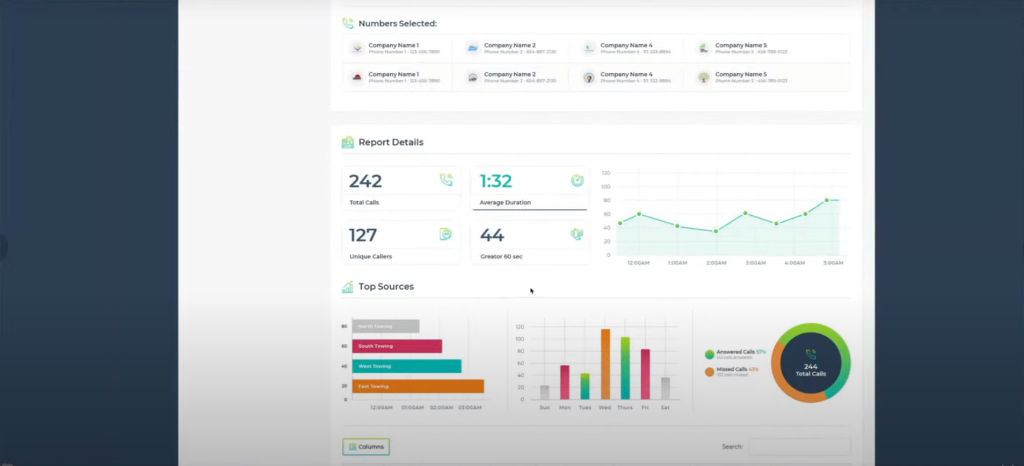This screenshot has width=1024, height=466.
Task: Click the icon in Greater 60 sec card
Action: tap(577, 234)
